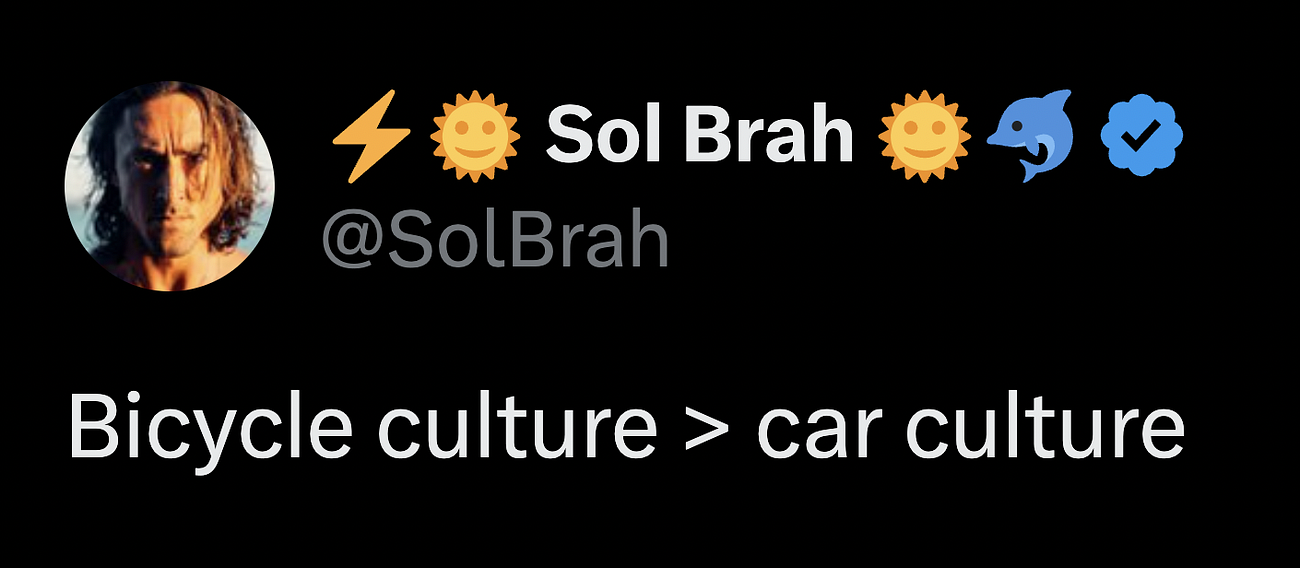This screenshot has width=1300, height=568.
Task: Click the blue verified checkmark badge
Action: pos(1141,137)
